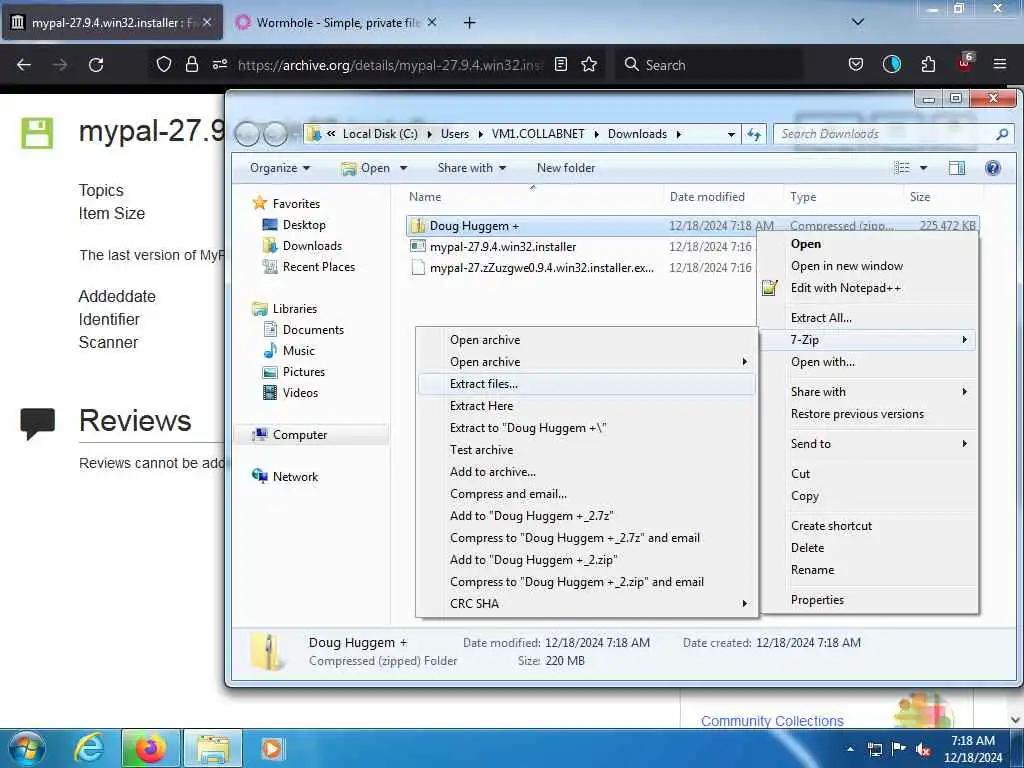The height and width of the screenshot is (768, 1024).
Task: Open Organize menu dropdown
Action: coord(280,168)
